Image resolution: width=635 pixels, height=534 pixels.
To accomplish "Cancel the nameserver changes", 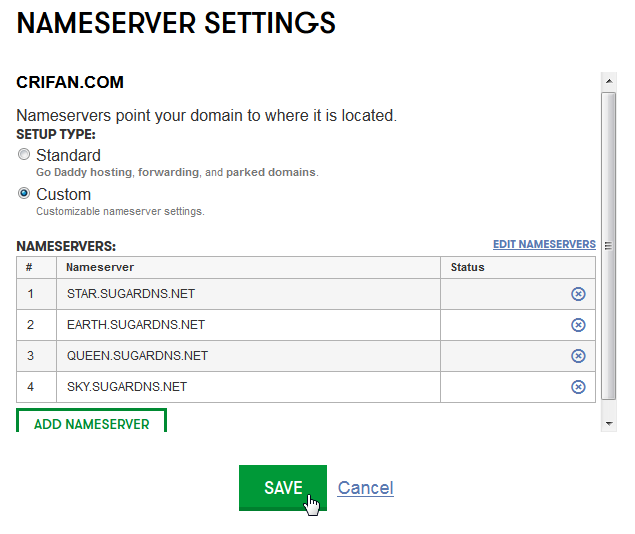I will 365,488.
